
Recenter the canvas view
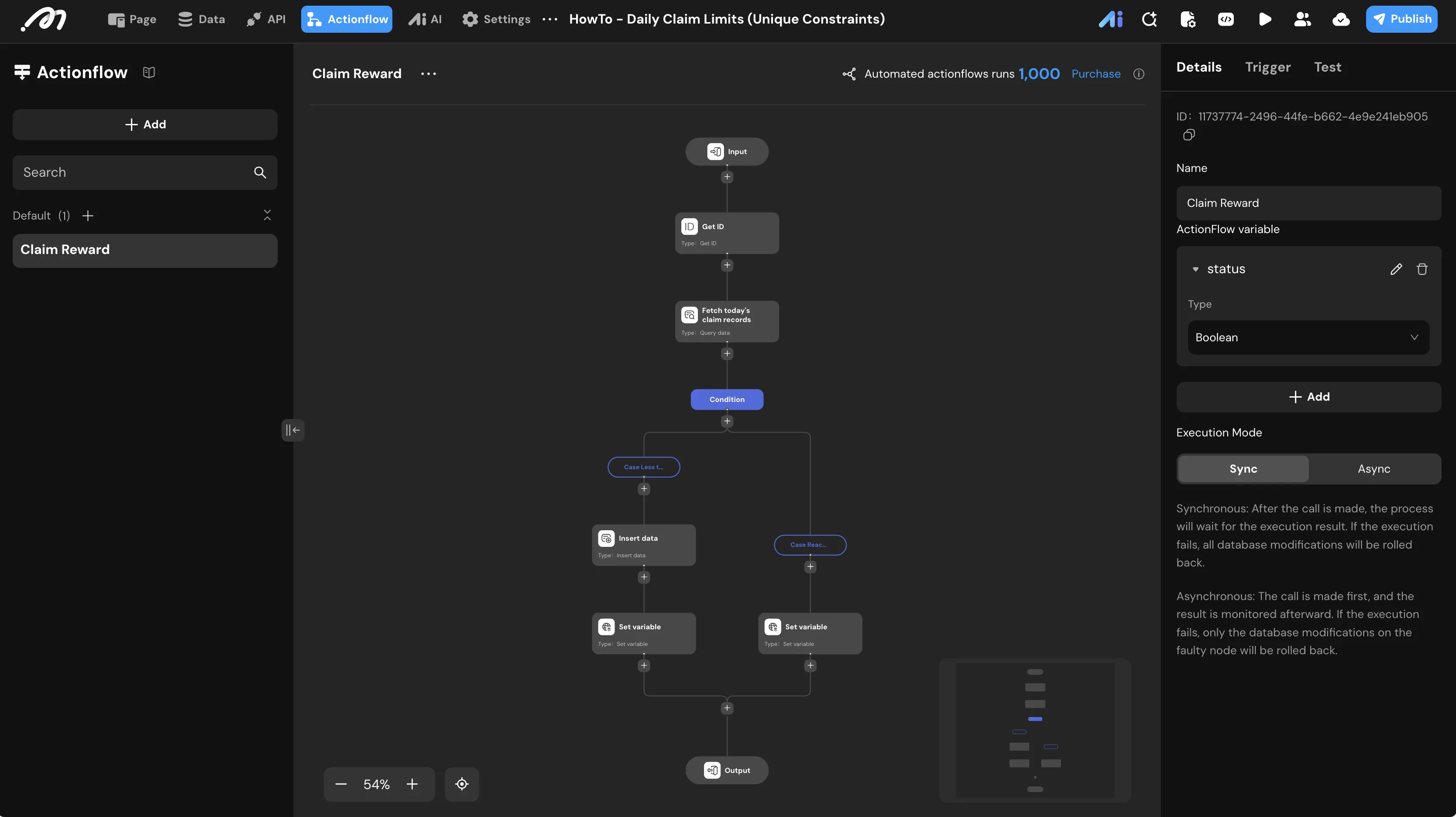(x=462, y=784)
